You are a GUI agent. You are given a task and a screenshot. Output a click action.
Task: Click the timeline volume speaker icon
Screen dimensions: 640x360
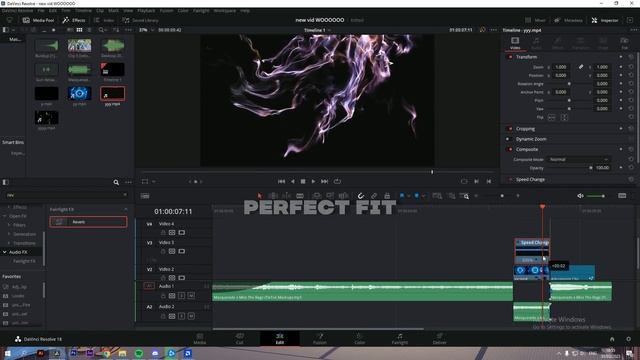[x=580, y=196]
